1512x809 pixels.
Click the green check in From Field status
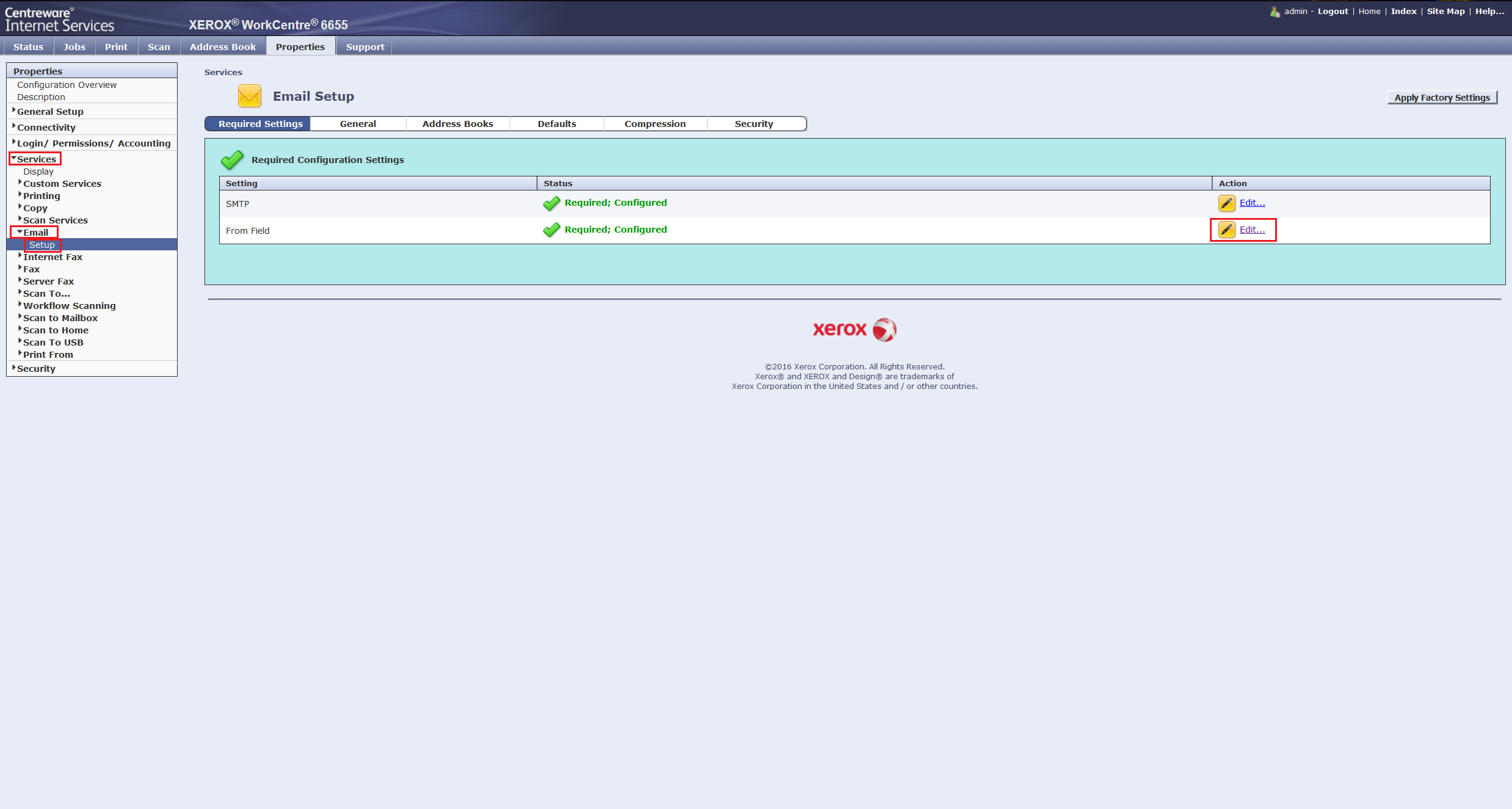[551, 230]
